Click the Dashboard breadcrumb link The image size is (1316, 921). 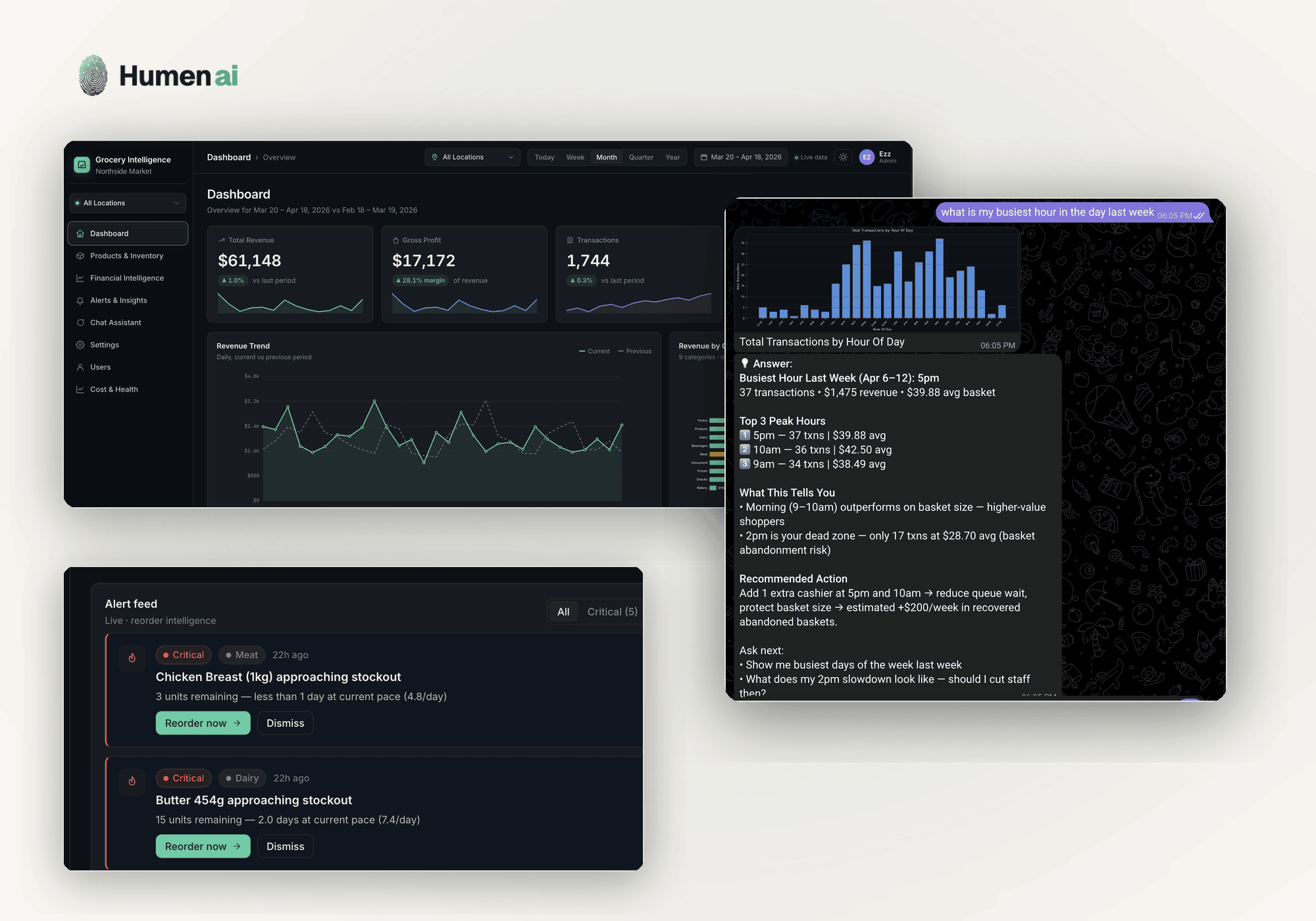(x=228, y=157)
